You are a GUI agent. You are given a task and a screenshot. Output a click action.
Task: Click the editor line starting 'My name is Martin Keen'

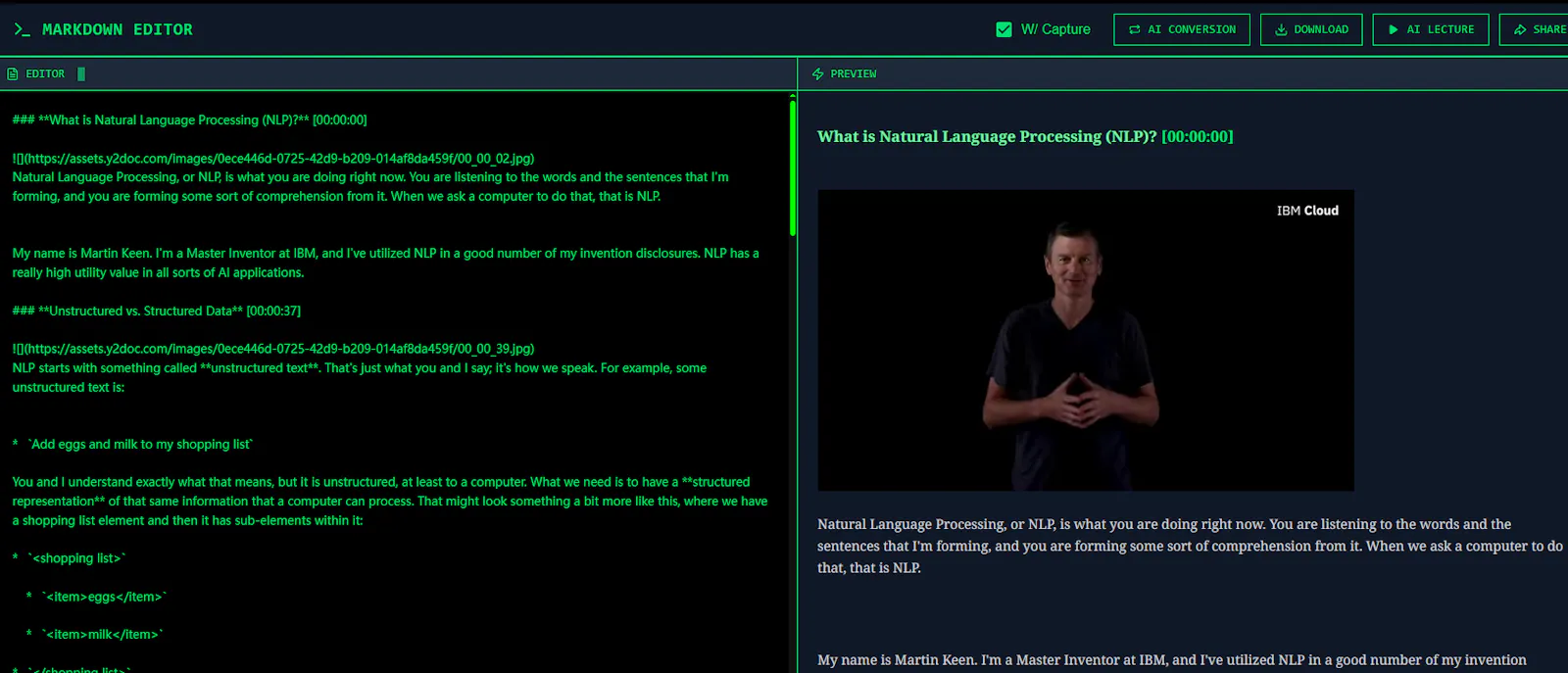[385, 263]
